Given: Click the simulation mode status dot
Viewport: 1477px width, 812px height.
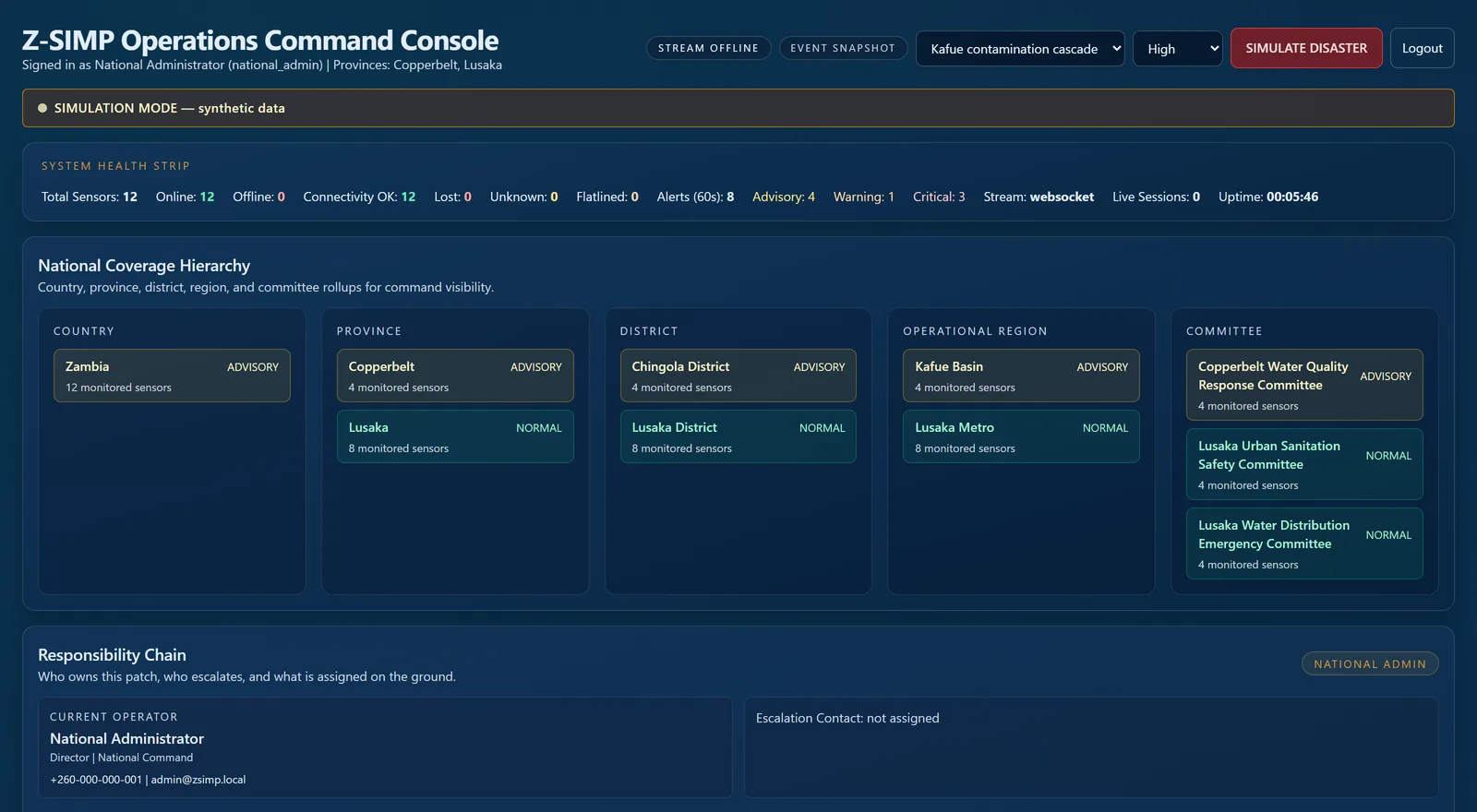Looking at the screenshot, I should pos(42,108).
